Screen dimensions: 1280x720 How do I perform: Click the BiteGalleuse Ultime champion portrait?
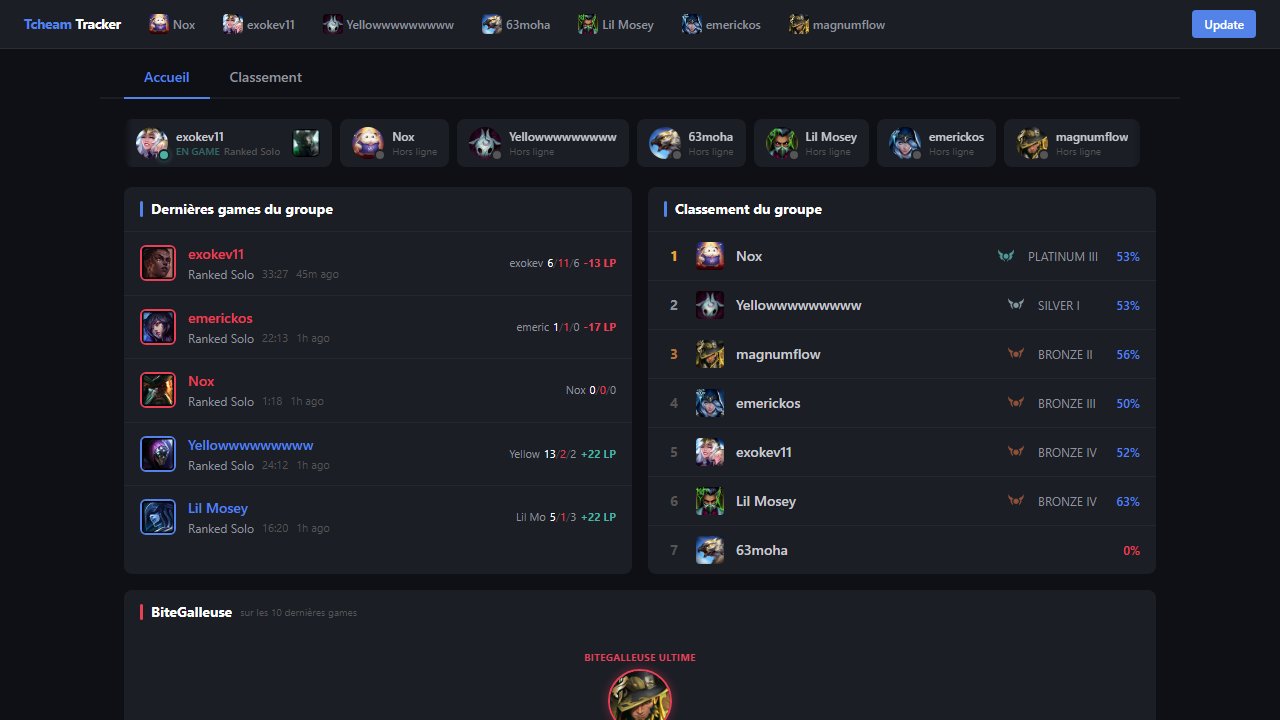[x=640, y=695]
